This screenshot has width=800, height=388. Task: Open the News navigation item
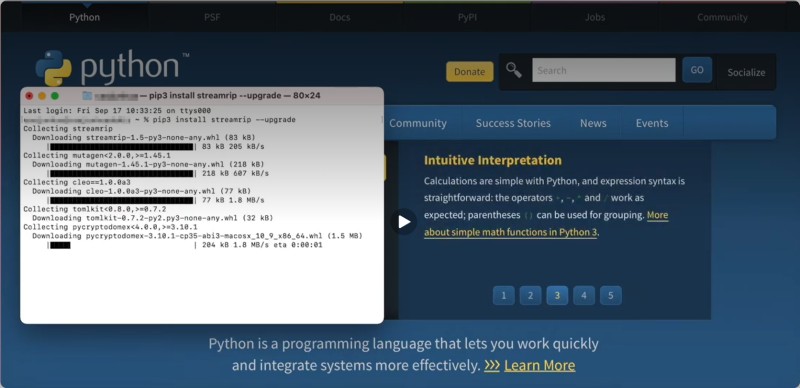[x=593, y=123]
